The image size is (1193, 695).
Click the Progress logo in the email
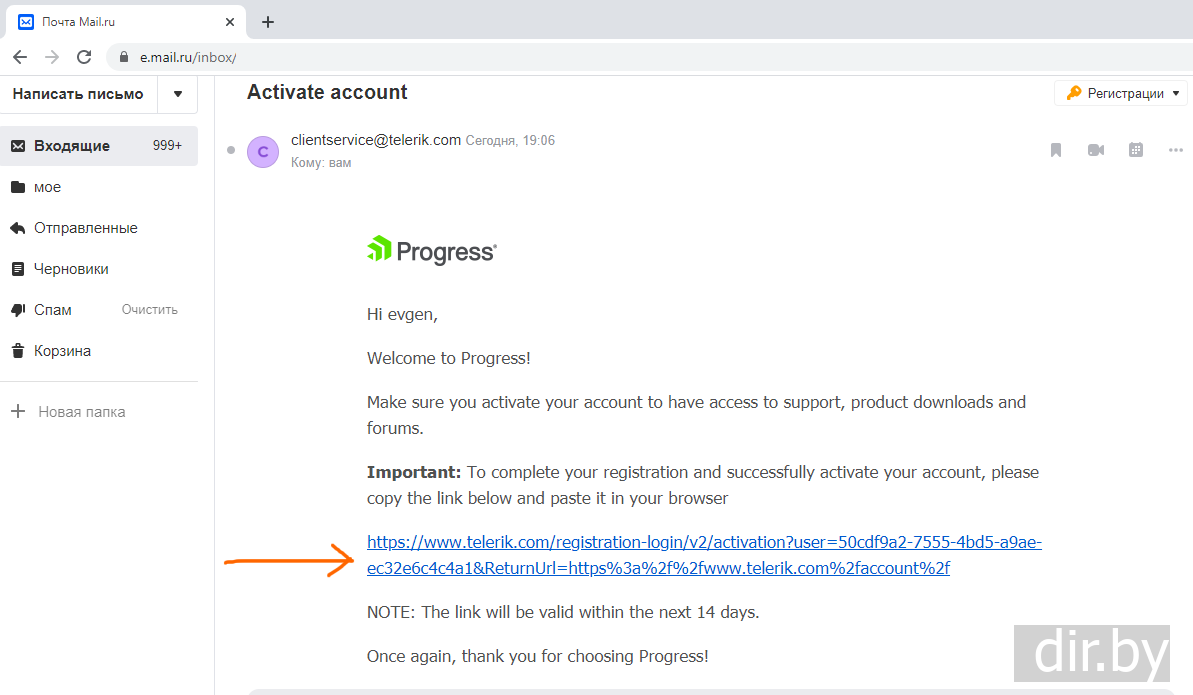pos(432,250)
